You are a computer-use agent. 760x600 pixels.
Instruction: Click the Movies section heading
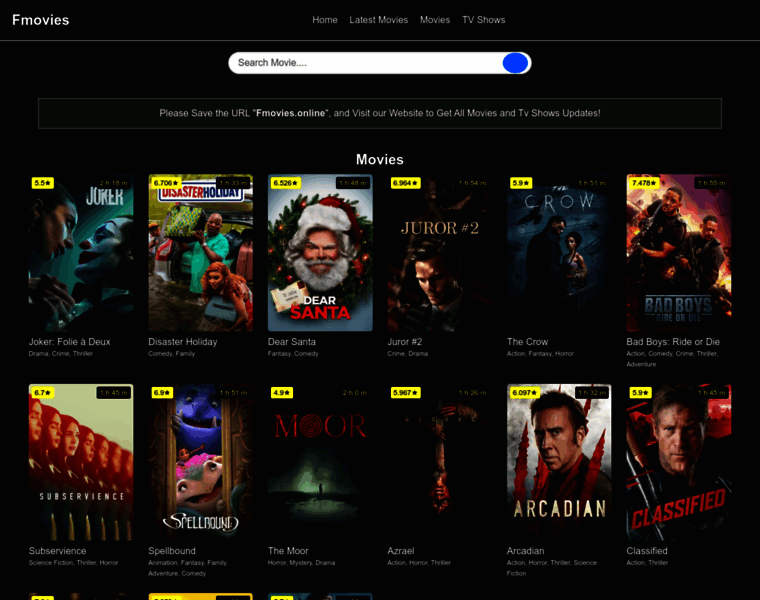click(x=380, y=159)
